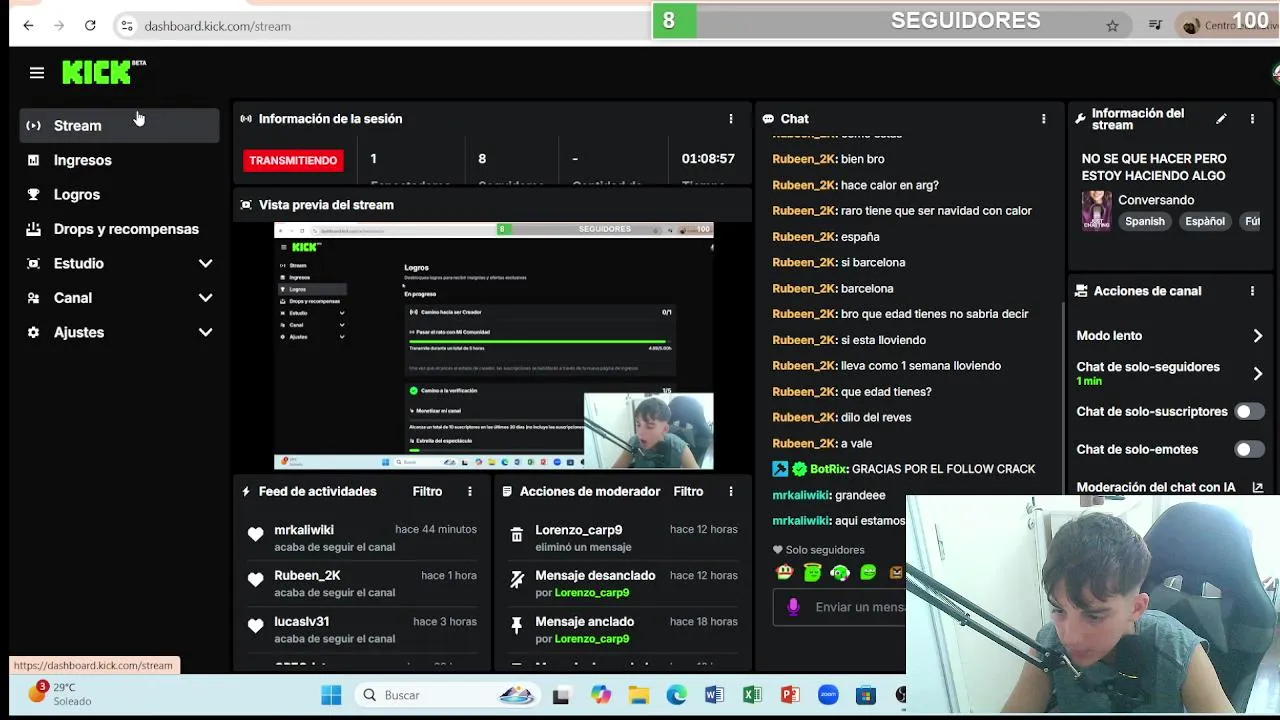
Task: Open Feed de actividades three-dot menu
Action: [470, 492]
